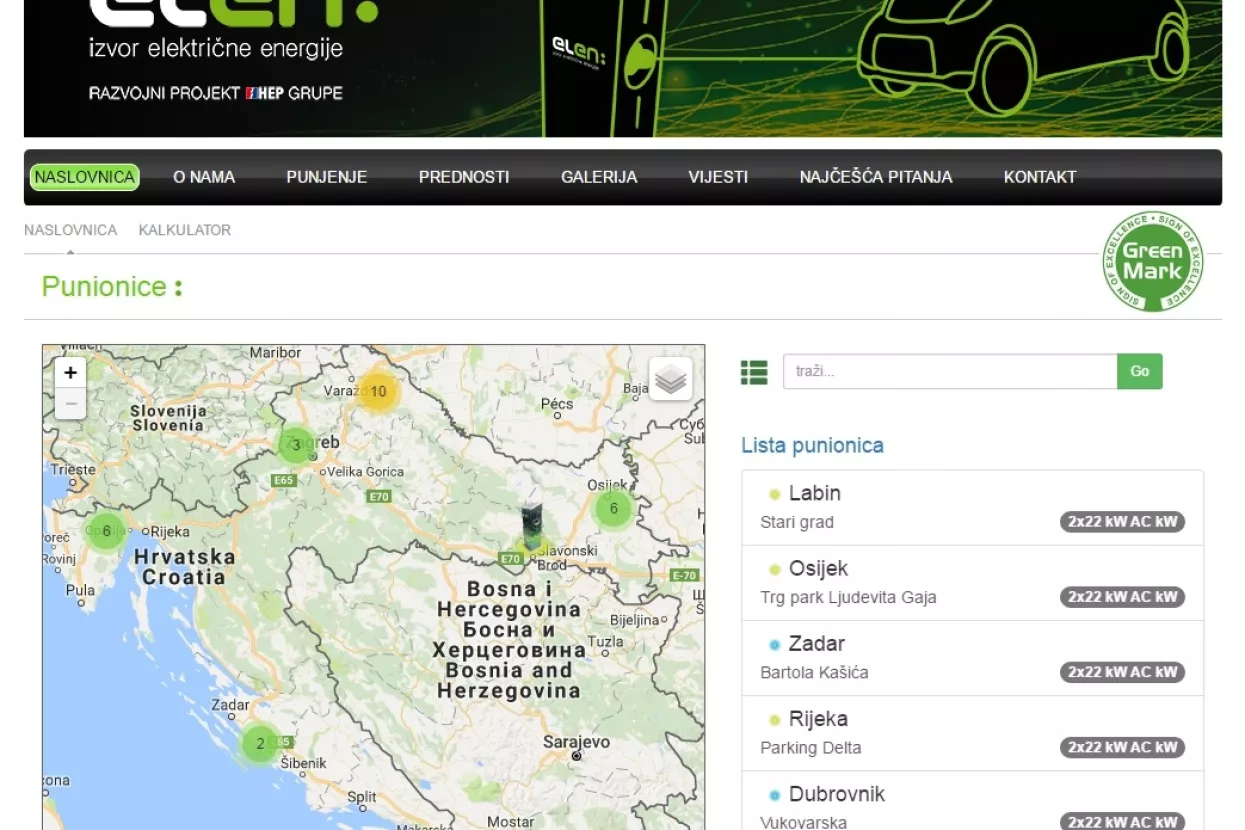Click the Green Mark excellence badge
Screen dimensions: 1245x830
[1152, 262]
